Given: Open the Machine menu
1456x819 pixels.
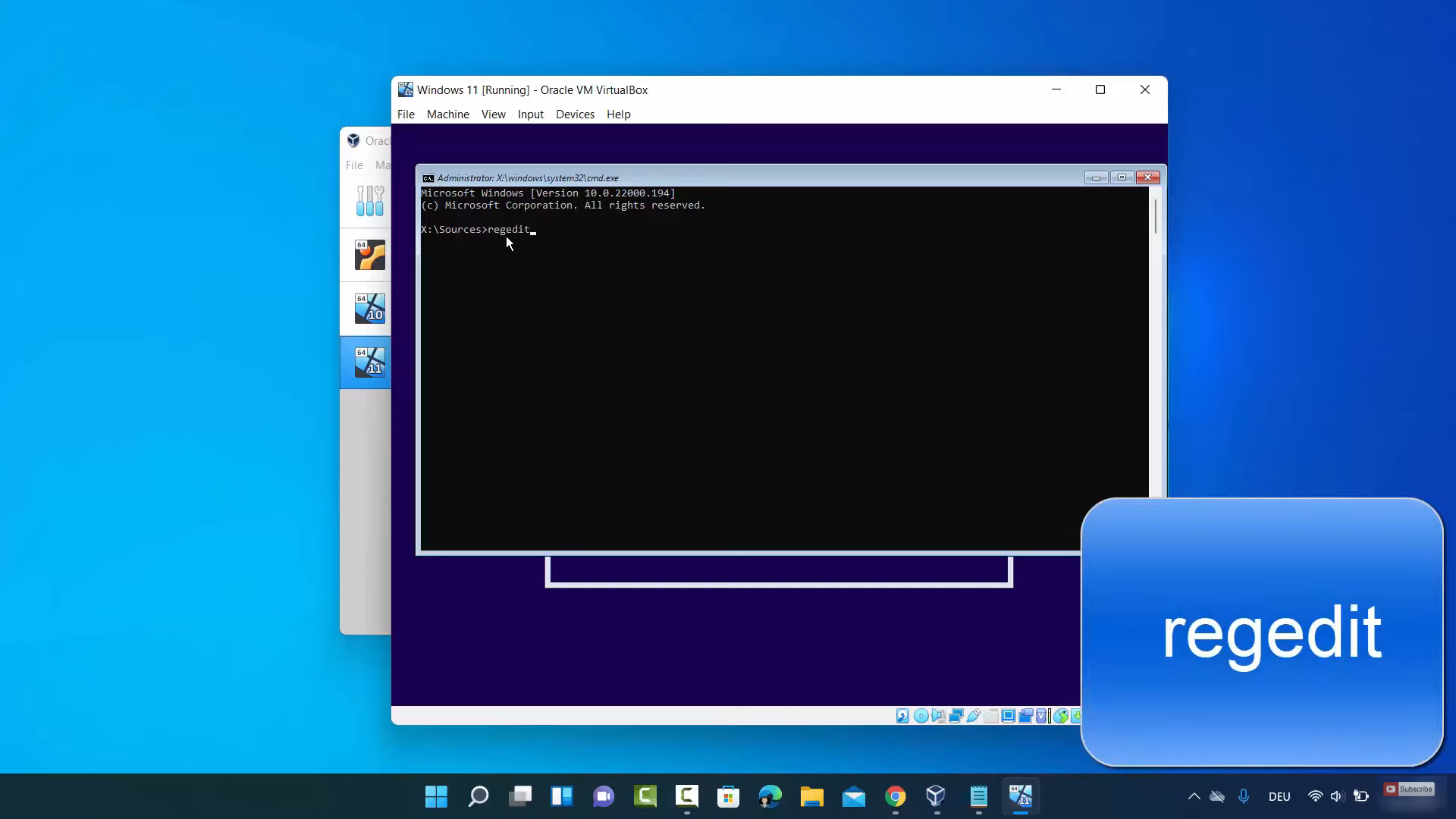Looking at the screenshot, I should pos(447,115).
